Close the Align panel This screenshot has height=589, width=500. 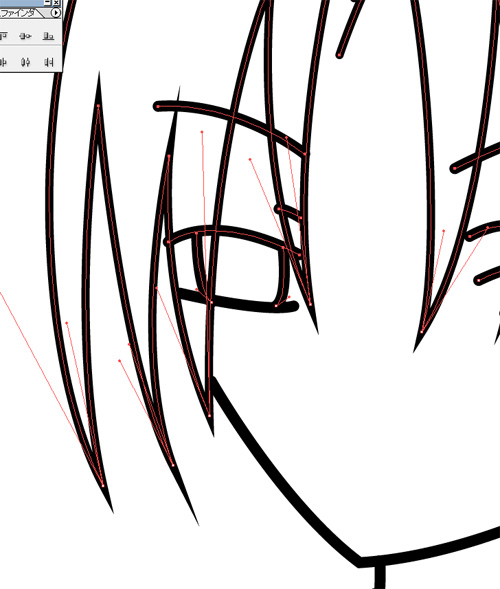click(56, 2)
